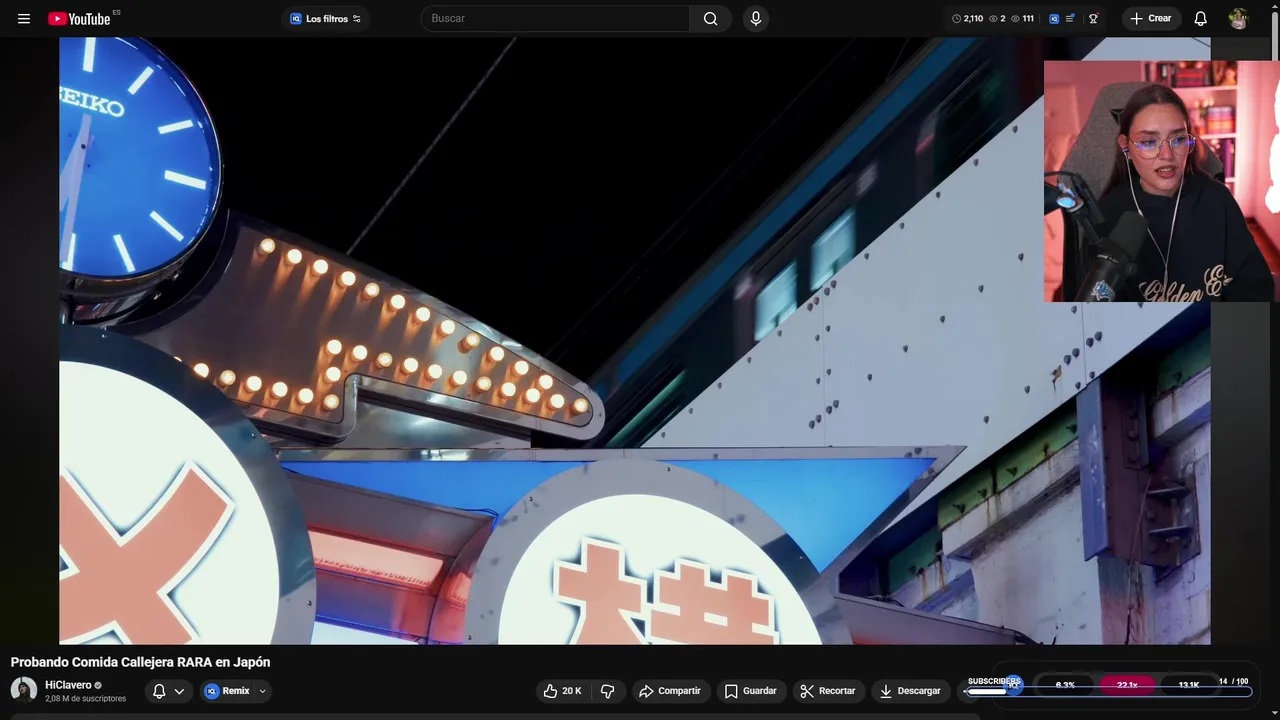Image resolution: width=1280 pixels, height=720 pixels.
Task: Click the '14 / 100' counter text
Action: point(1233,681)
